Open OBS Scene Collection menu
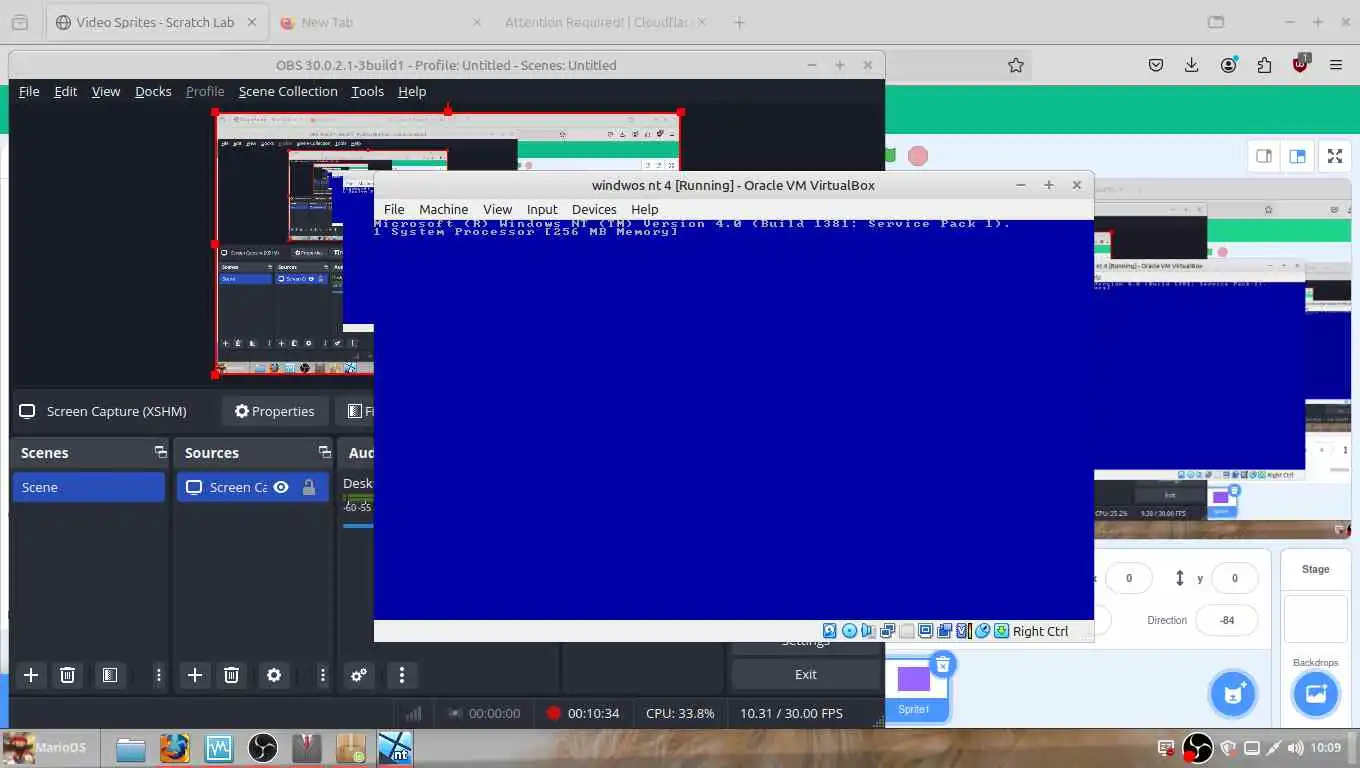This screenshot has height=768, width=1360. [288, 91]
